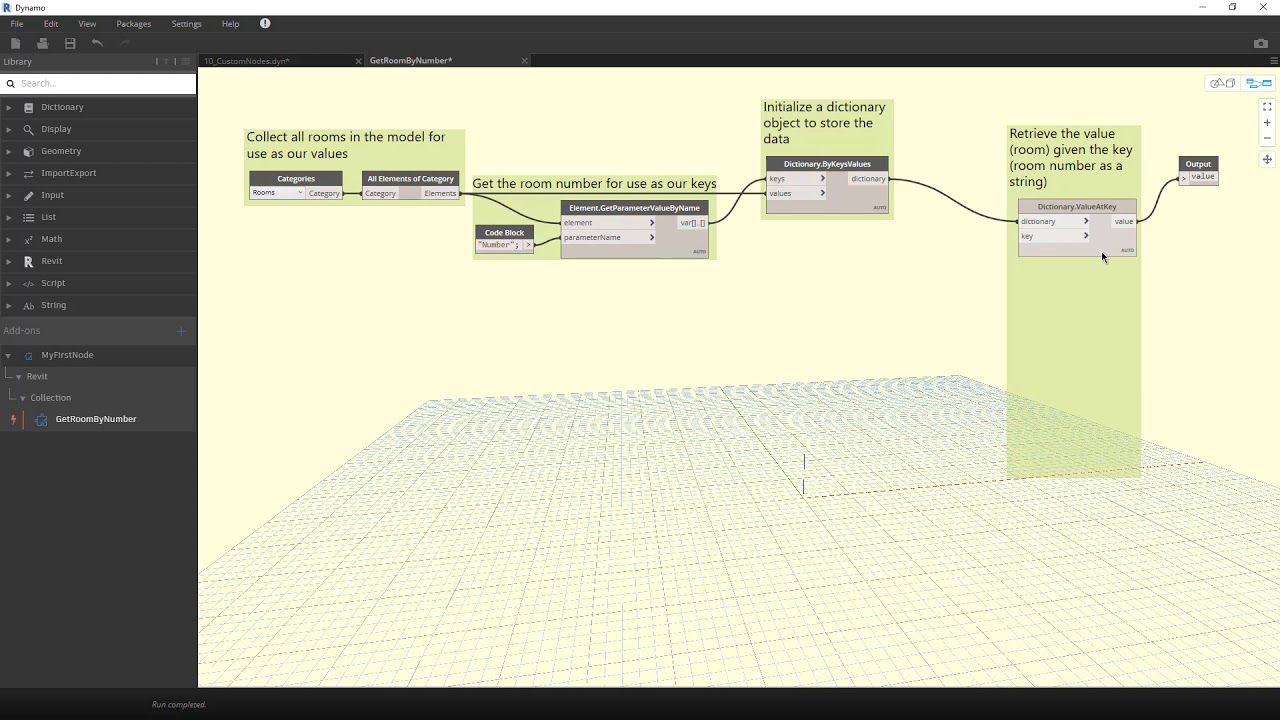The height and width of the screenshot is (720, 1280).
Task: Enable graph view navigation toggle
Action: pyautogui.click(x=1257, y=83)
